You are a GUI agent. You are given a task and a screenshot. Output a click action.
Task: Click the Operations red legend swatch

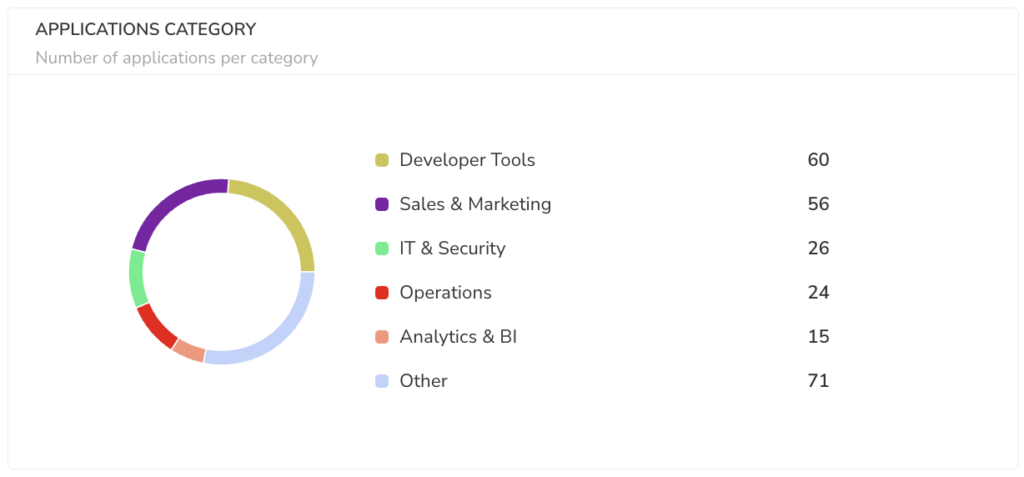click(382, 293)
